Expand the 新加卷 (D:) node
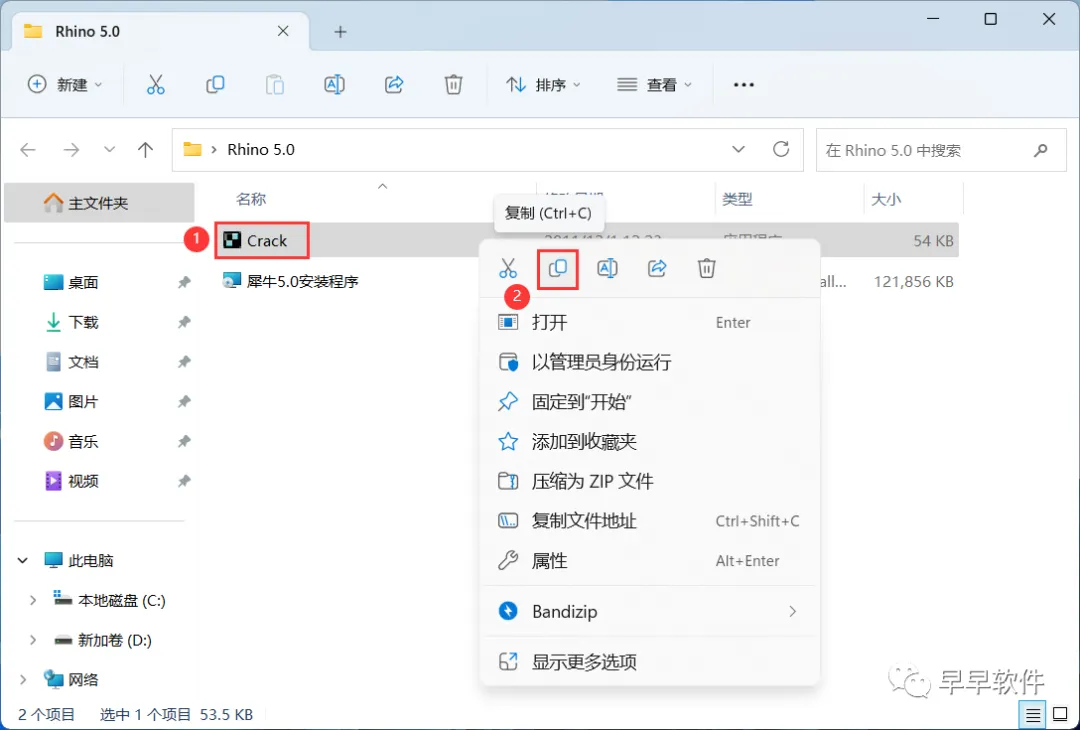The height and width of the screenshot is (730, 1080). click(x=32, y=640)
